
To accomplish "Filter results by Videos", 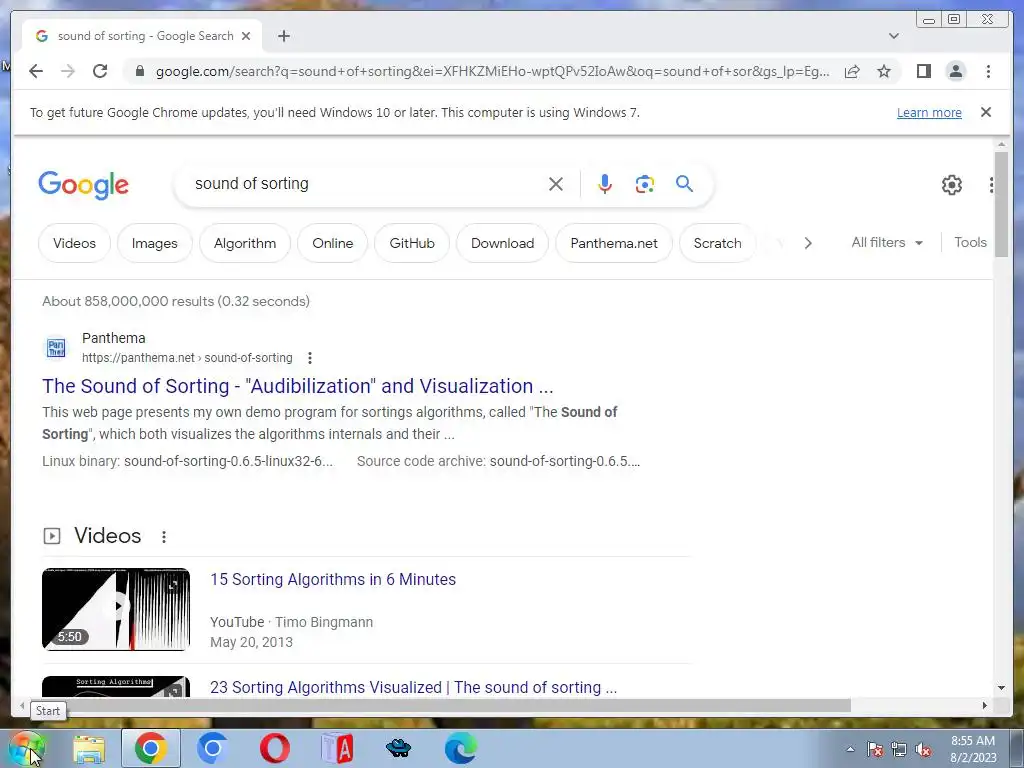I will [x=74, y=243].
